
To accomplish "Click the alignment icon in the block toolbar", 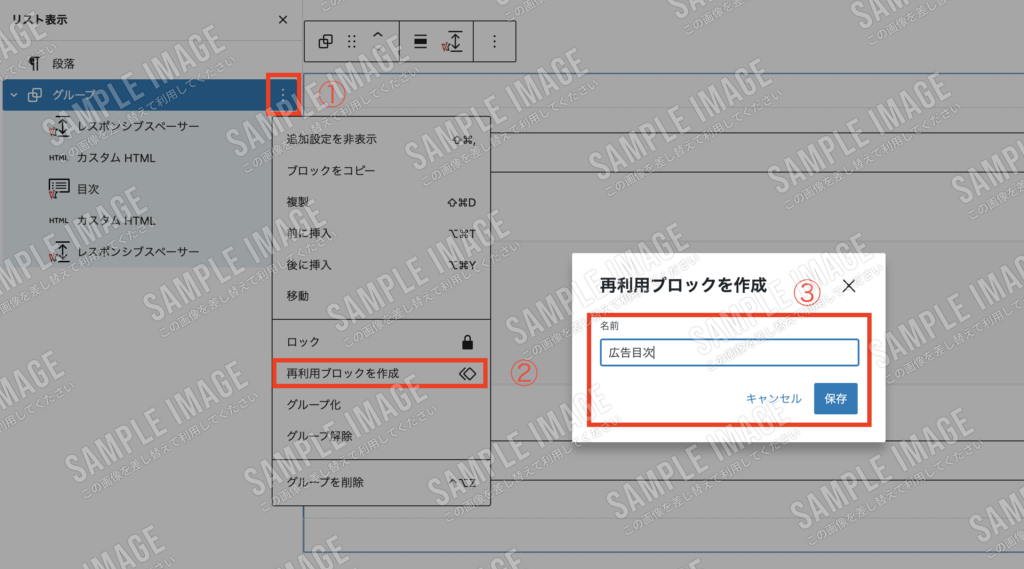I will coord(421,42).
